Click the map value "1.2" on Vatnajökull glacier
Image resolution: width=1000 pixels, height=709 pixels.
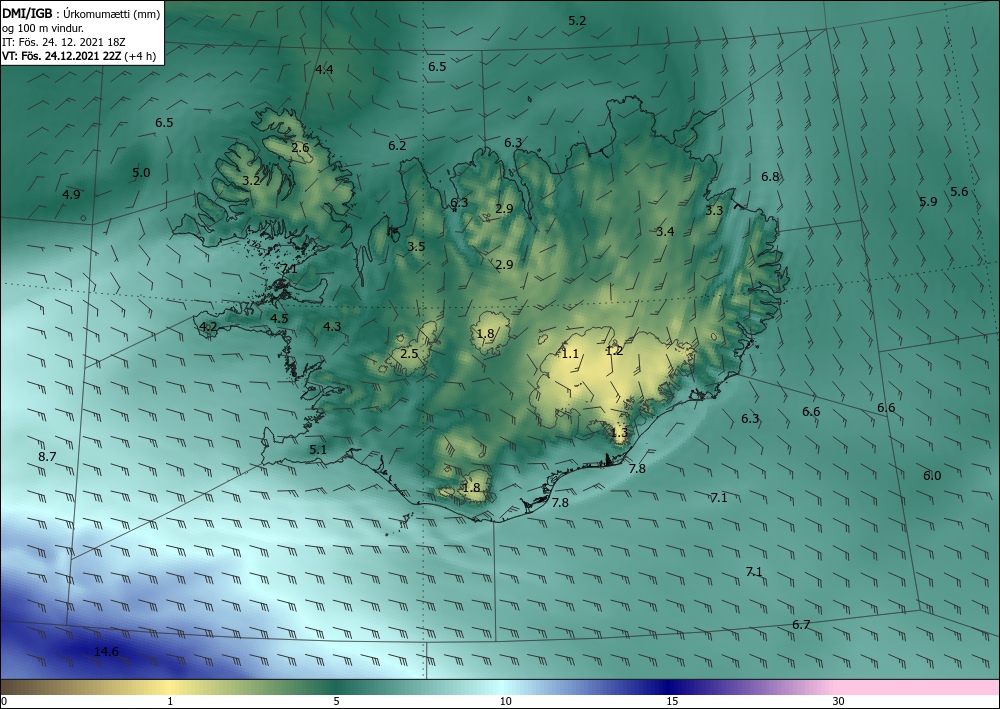click(x=614, y=350)
